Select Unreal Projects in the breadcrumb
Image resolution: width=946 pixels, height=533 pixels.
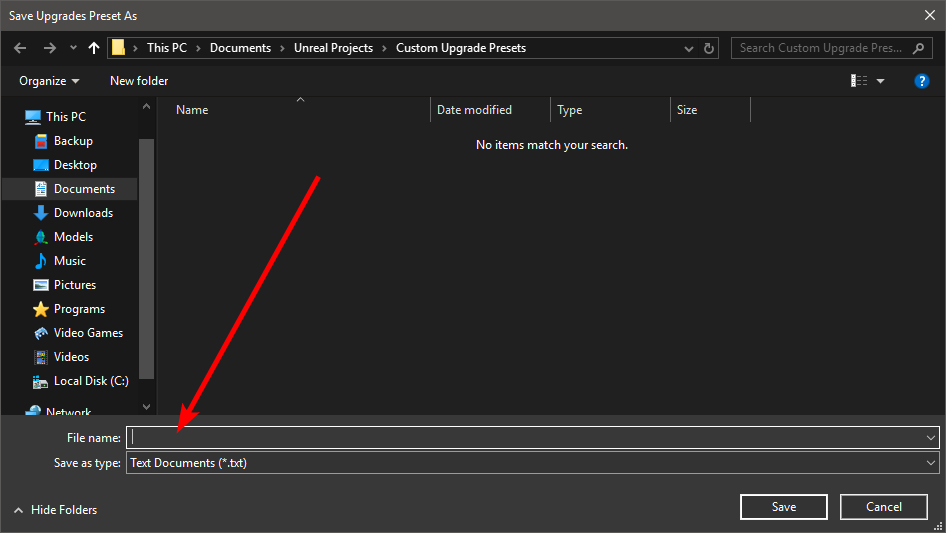click(333, 48)
